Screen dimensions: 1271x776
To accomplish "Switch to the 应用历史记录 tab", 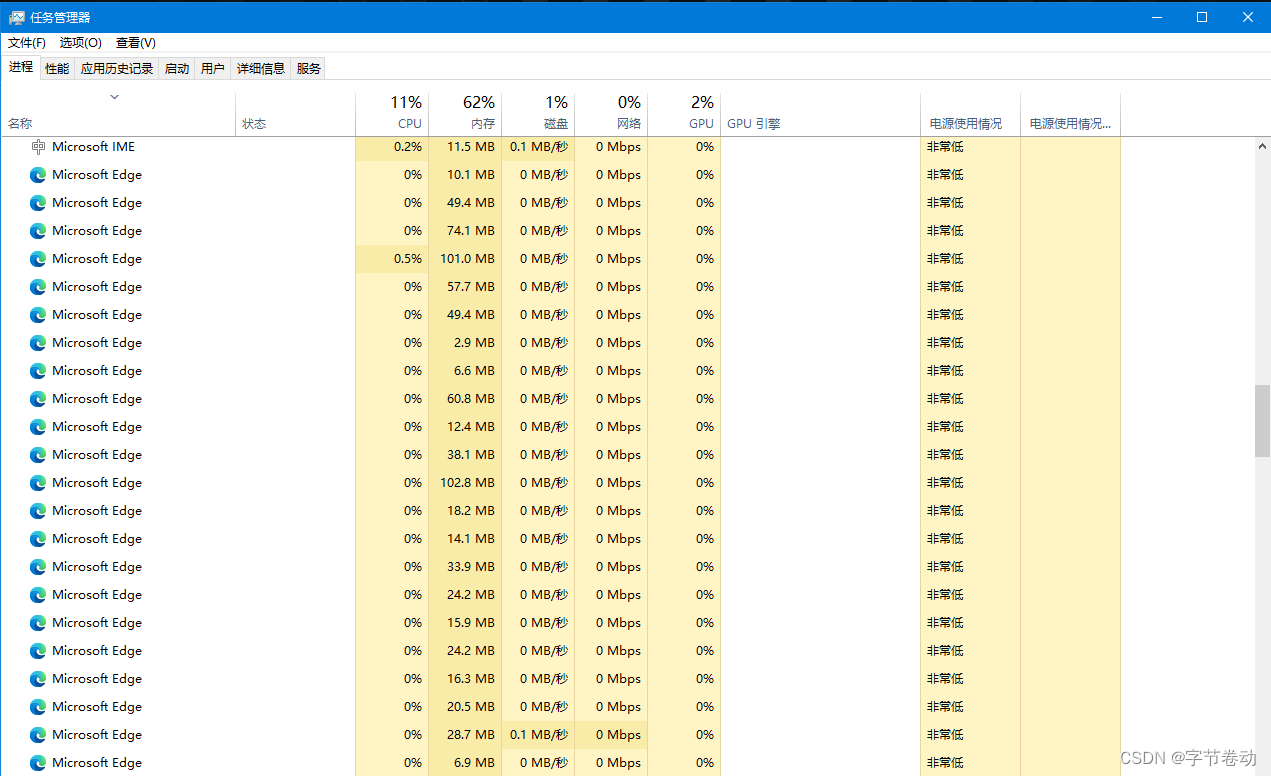I will [x=117, y=68].
